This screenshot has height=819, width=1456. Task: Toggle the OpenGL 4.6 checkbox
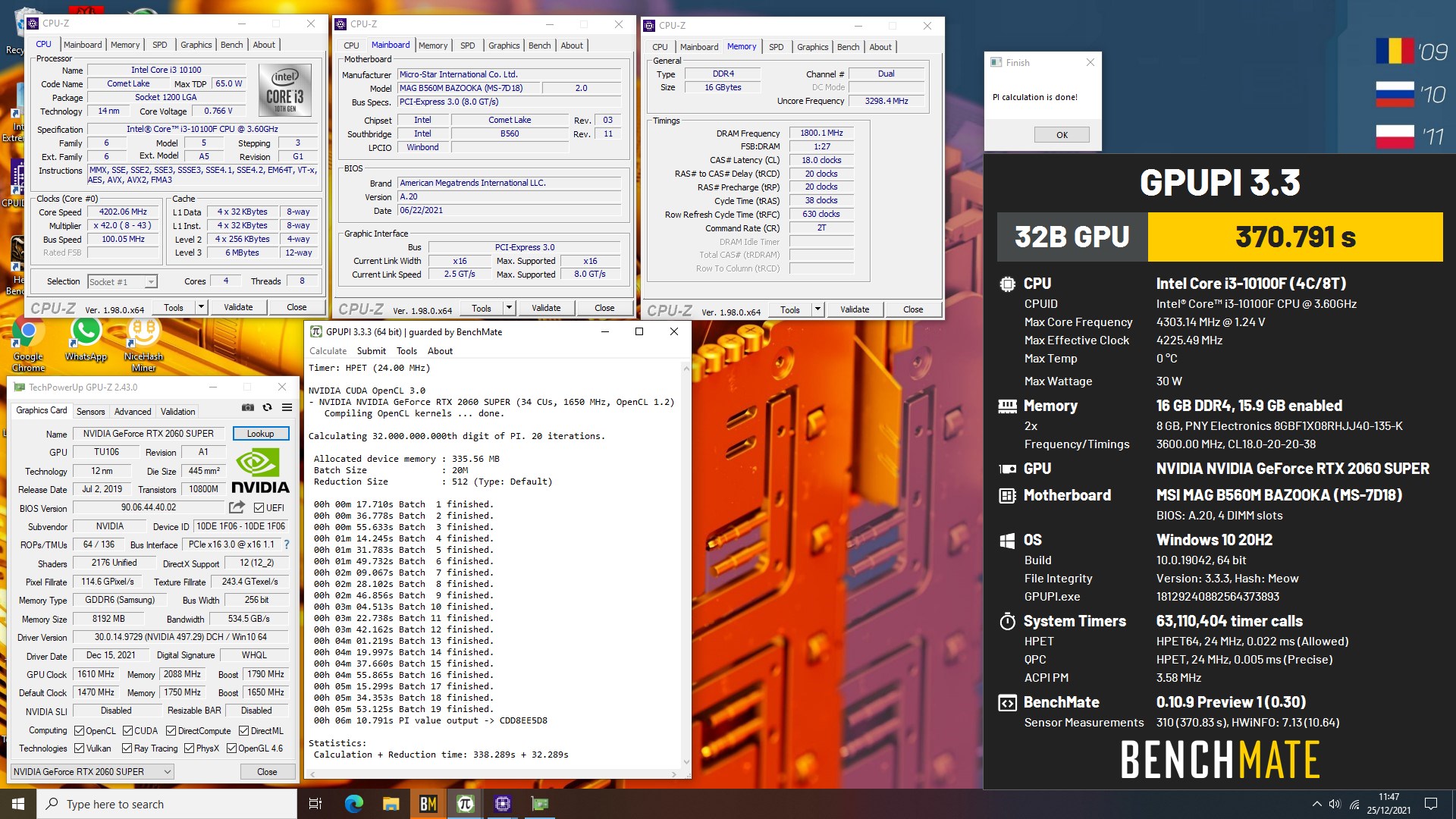pyautogui.click(x=231, y=748)
